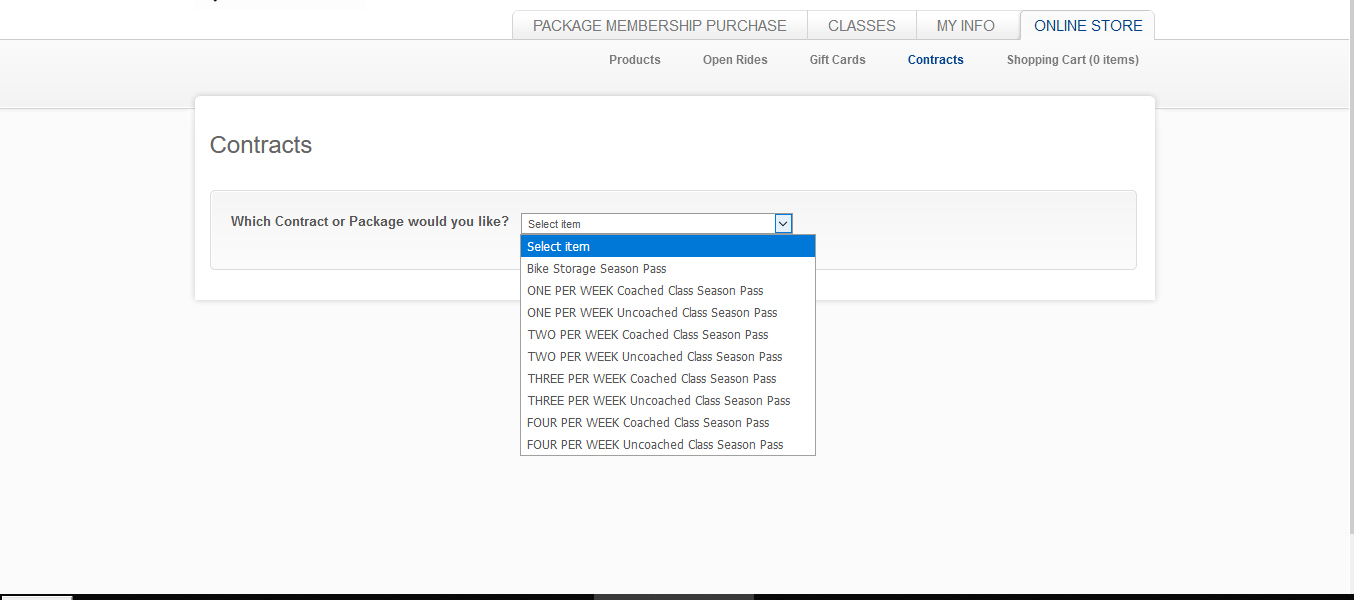Image resolution: width=1354 pixels, height=600 pixels.
Task: Select TWO PER WEEK Uncoached Class Season Pass
Action: click(667, 357)
